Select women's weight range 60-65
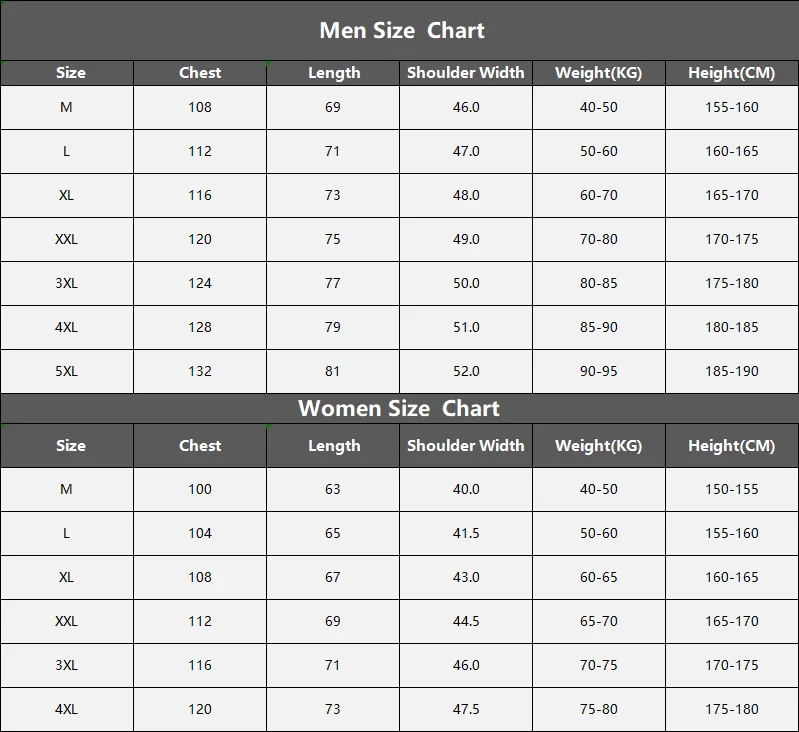The width and height of the screenshot is (799, 732). [598, 577]
